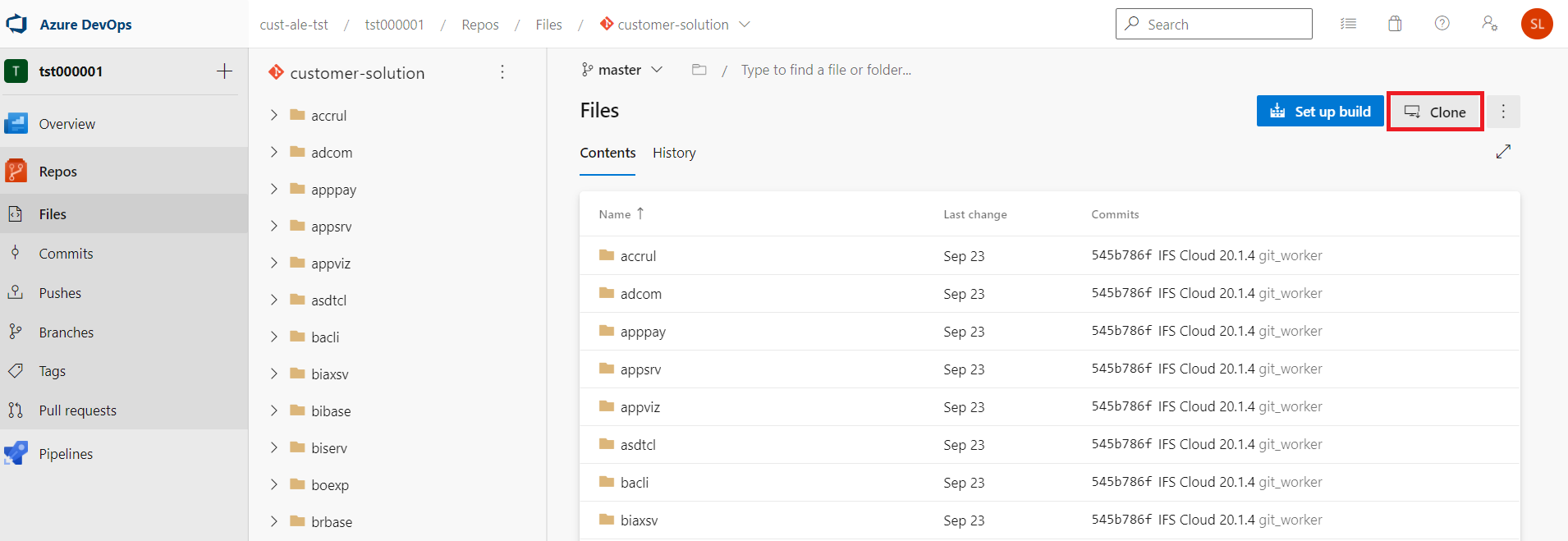
Task: Click the Clone button
Action: [1435, 112]
